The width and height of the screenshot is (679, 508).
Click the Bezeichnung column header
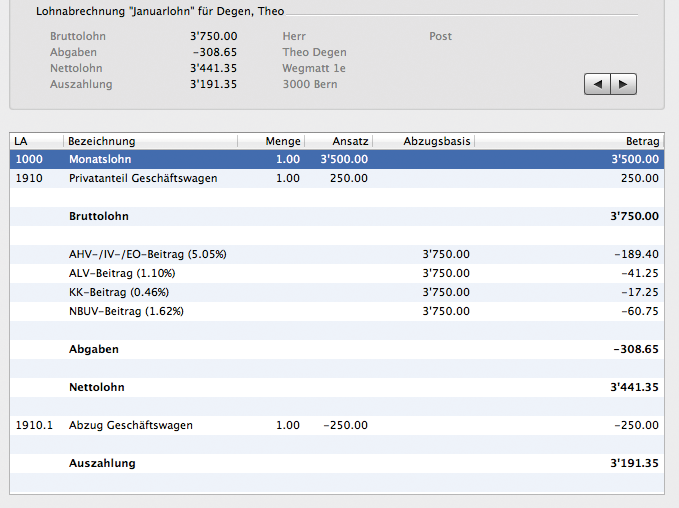click(150, 141)
